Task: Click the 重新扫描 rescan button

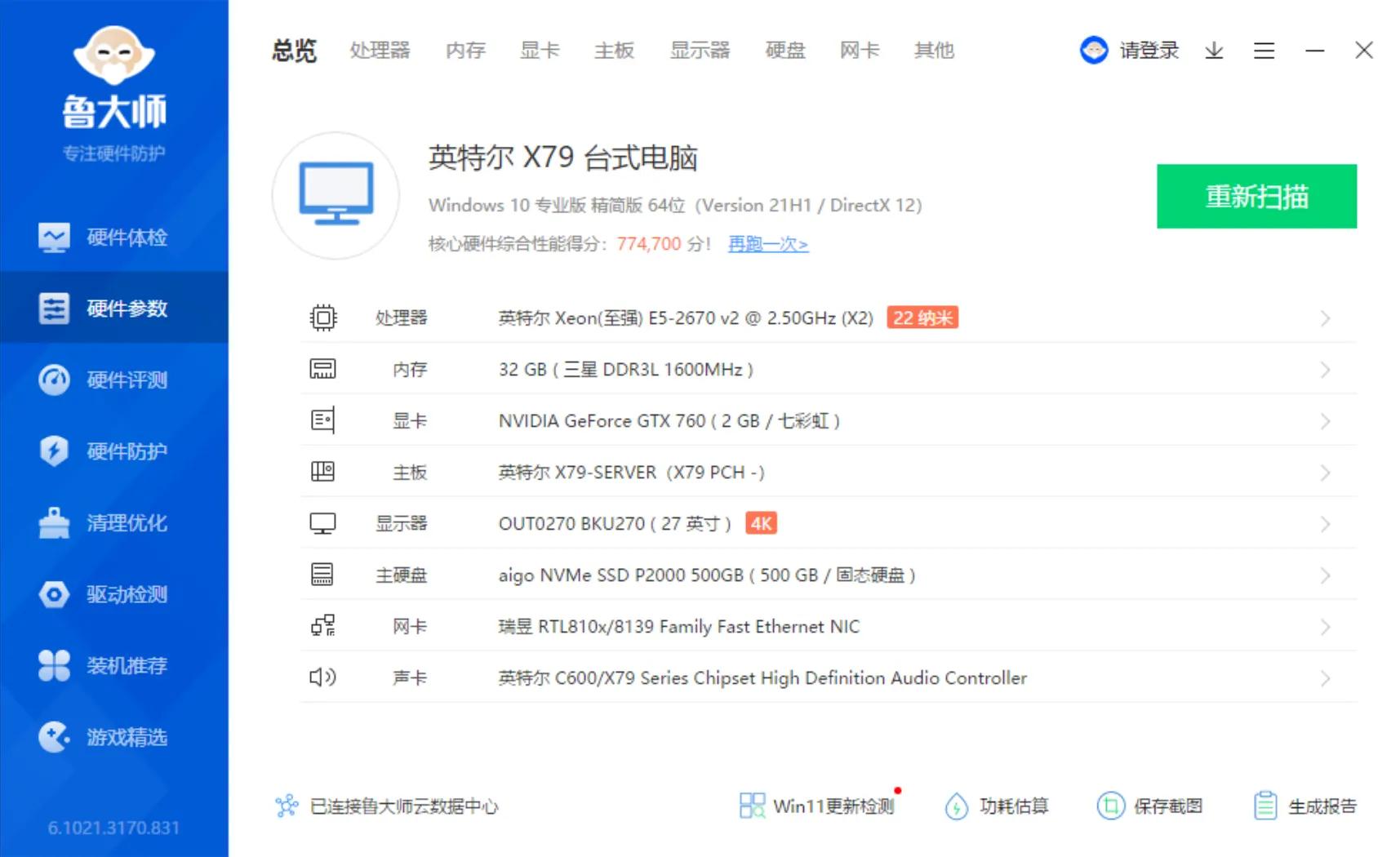Action: tap(1256, 196)
